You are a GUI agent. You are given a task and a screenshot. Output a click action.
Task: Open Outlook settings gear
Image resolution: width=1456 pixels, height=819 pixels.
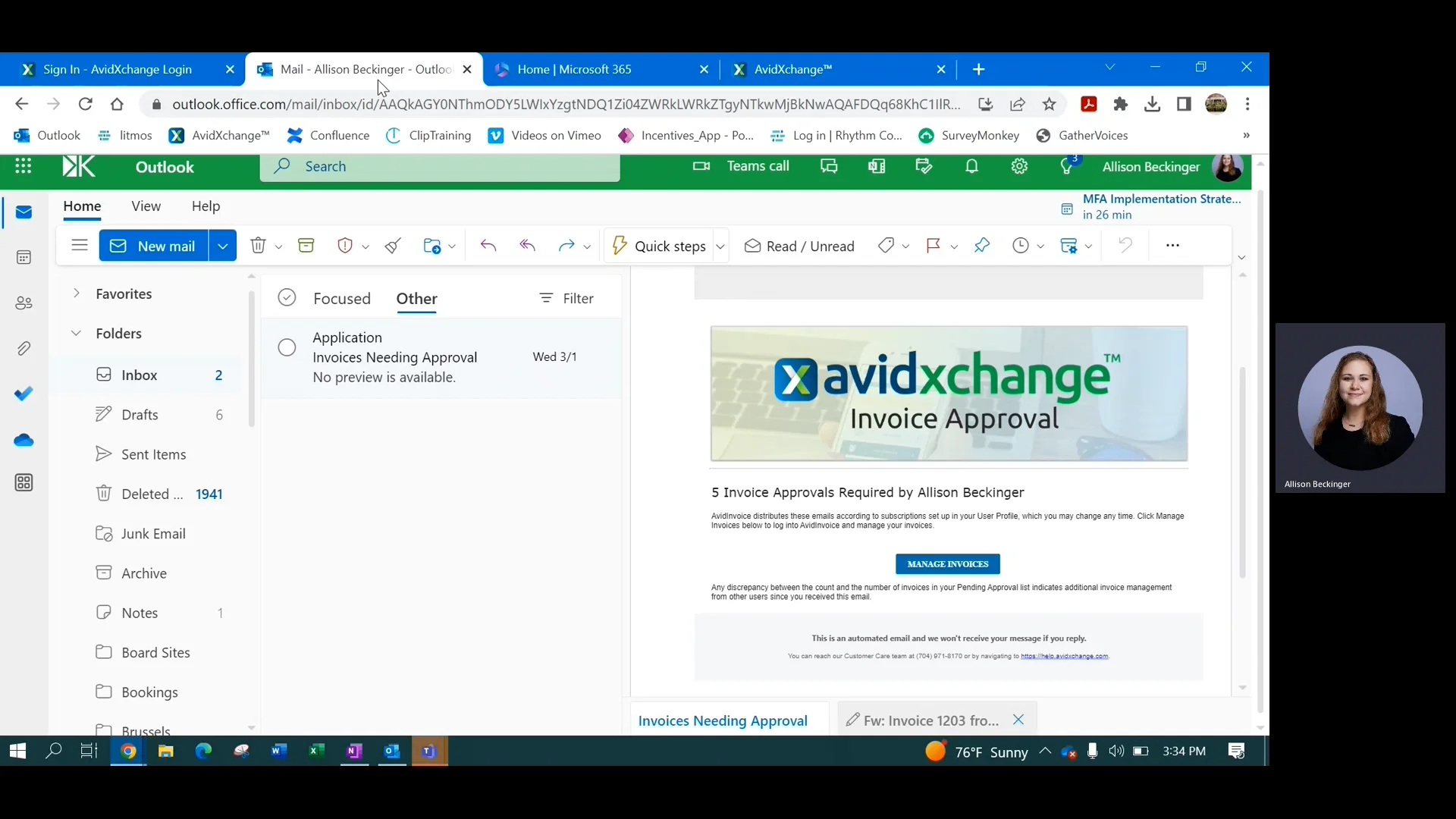(x=1019, y=167)
